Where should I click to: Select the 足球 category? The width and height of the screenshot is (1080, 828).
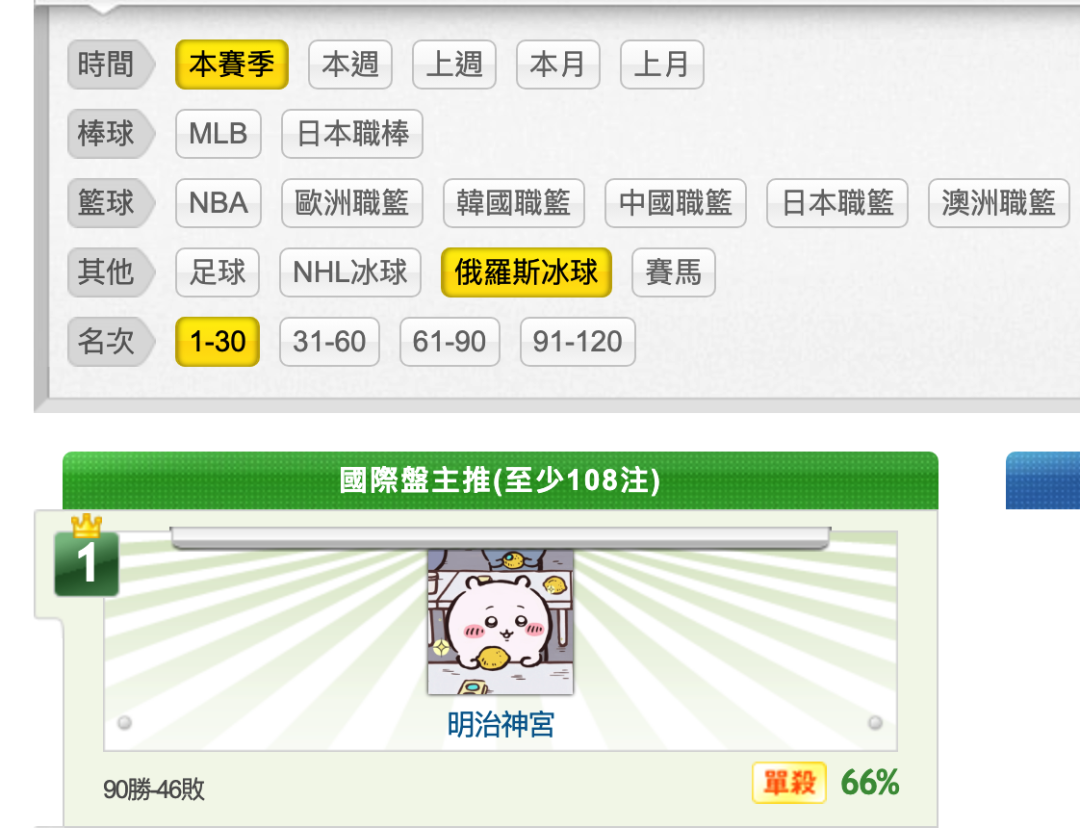(218, 272)
